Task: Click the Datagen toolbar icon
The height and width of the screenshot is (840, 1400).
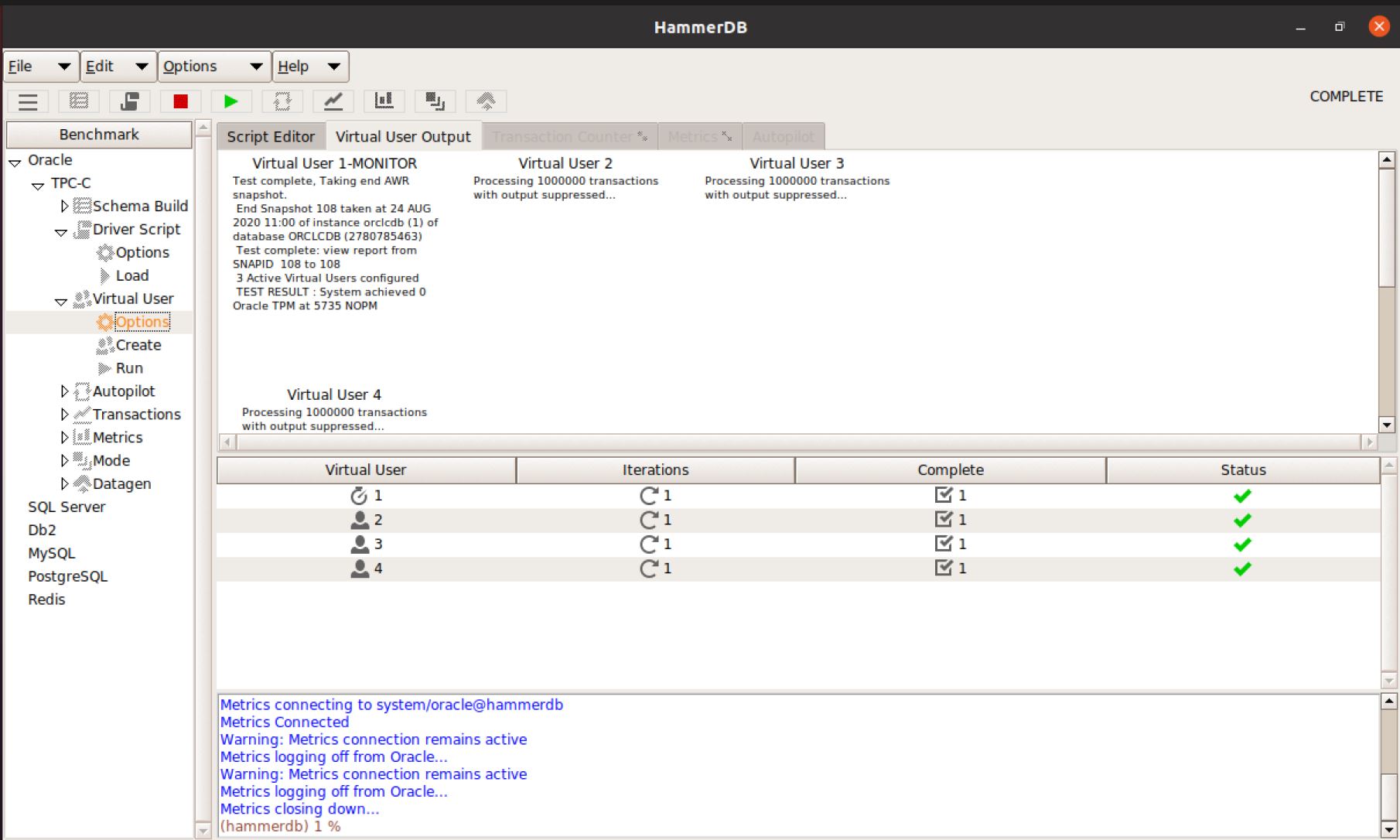Action: (x=486, y=101)
